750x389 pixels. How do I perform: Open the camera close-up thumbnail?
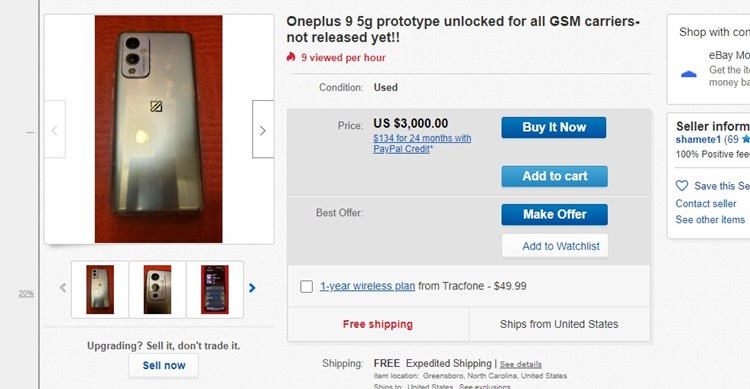(x=157, y=289)
